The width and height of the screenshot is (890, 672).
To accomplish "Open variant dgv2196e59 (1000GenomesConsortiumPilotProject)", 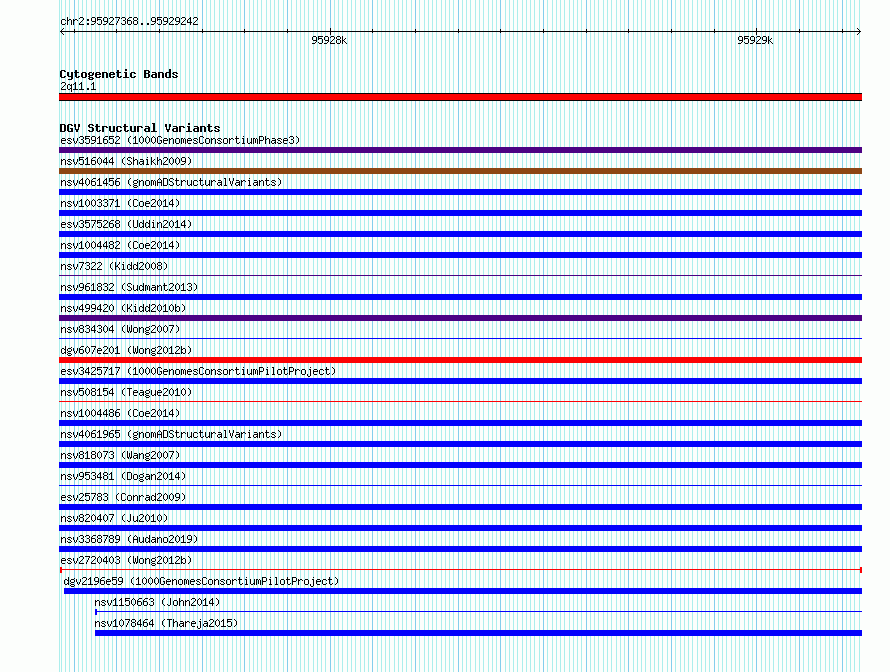I will (x=201, y=581).
